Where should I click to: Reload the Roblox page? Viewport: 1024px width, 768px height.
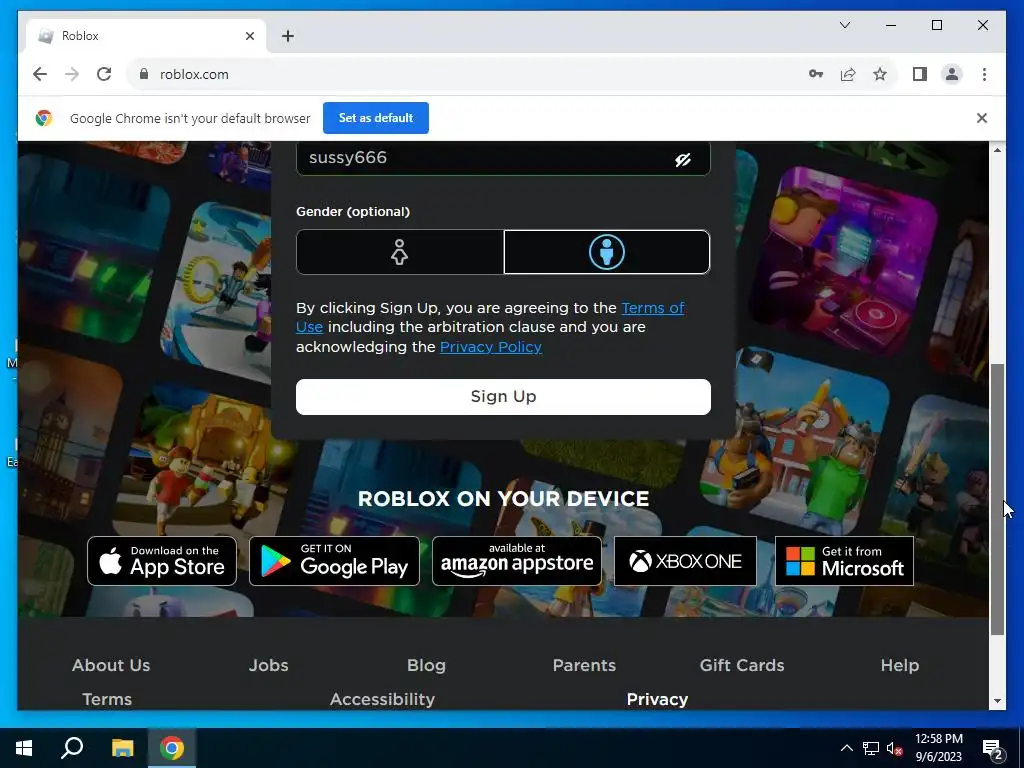click(104, 74)
